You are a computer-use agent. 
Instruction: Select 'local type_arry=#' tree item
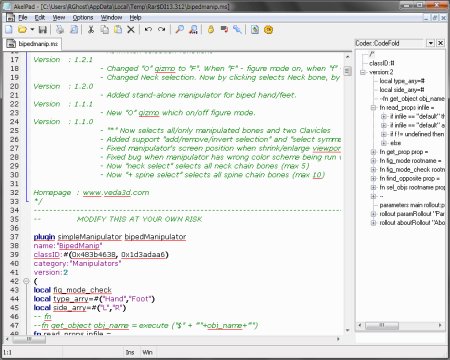click(x=402, y=81)
